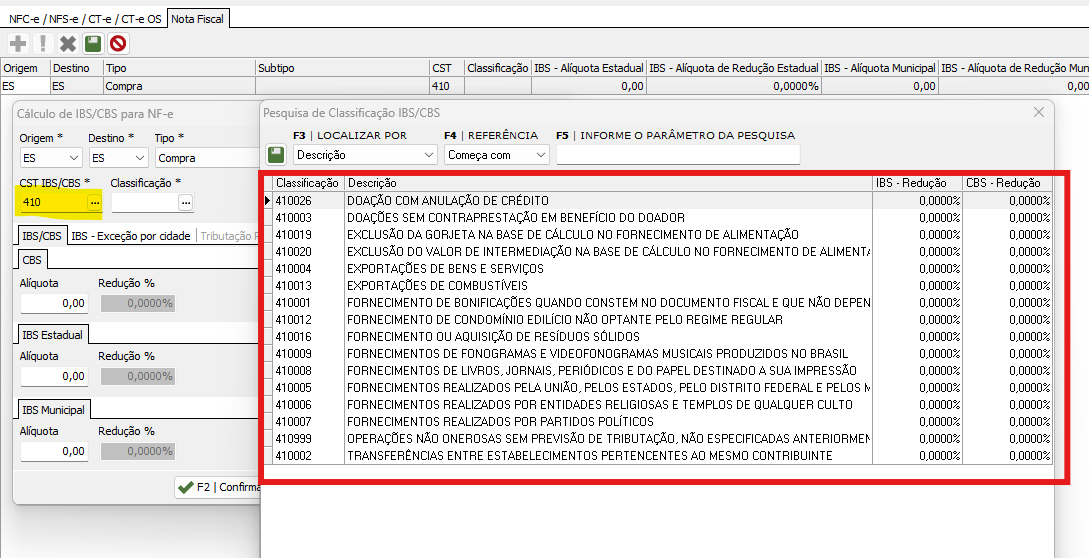Viewport: 1089px width, 558px height.
Task: Open the Classificação lookup ellipsis button
Action: point(185,202)
